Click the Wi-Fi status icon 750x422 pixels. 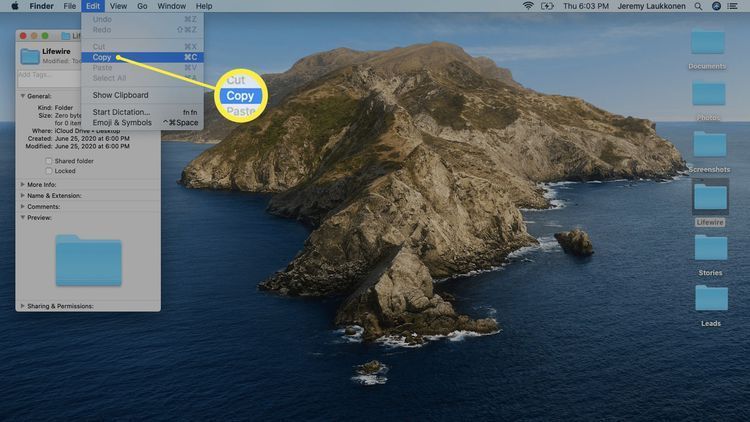pyautogui.click(x=528, y=6)
